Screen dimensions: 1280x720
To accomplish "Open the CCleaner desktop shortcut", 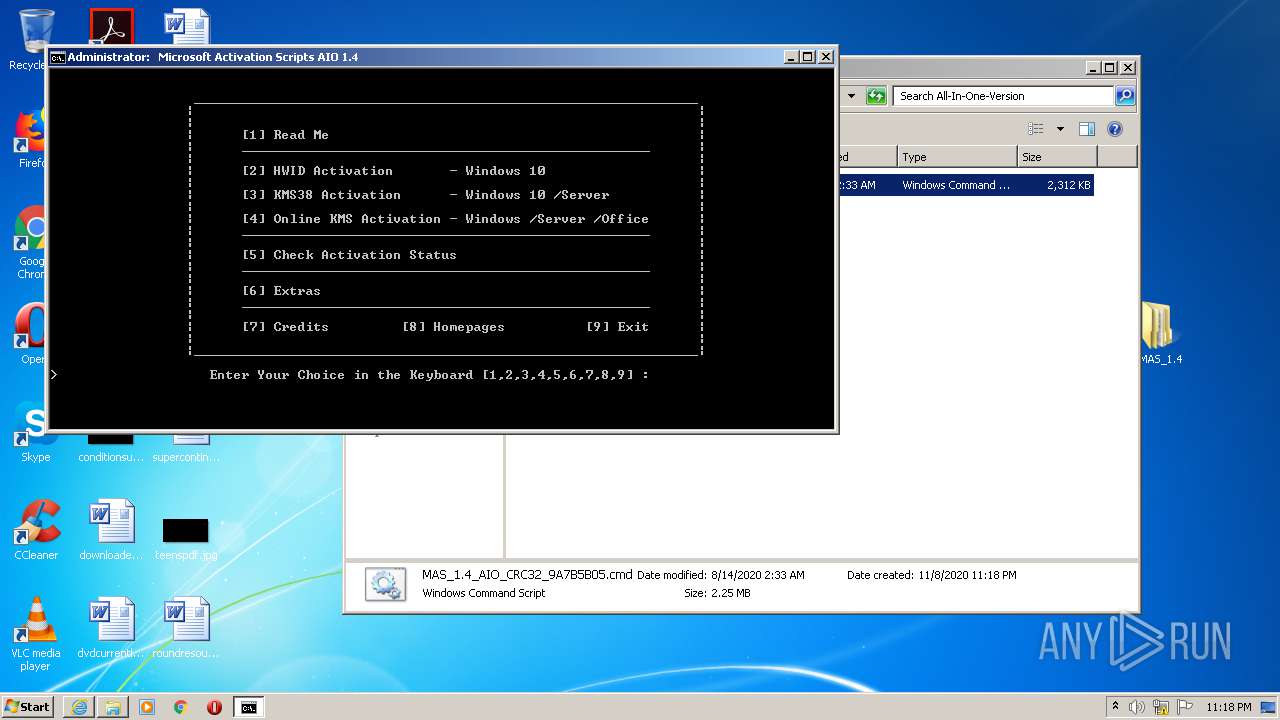I will pyautogui.click(x=35, y=530).
